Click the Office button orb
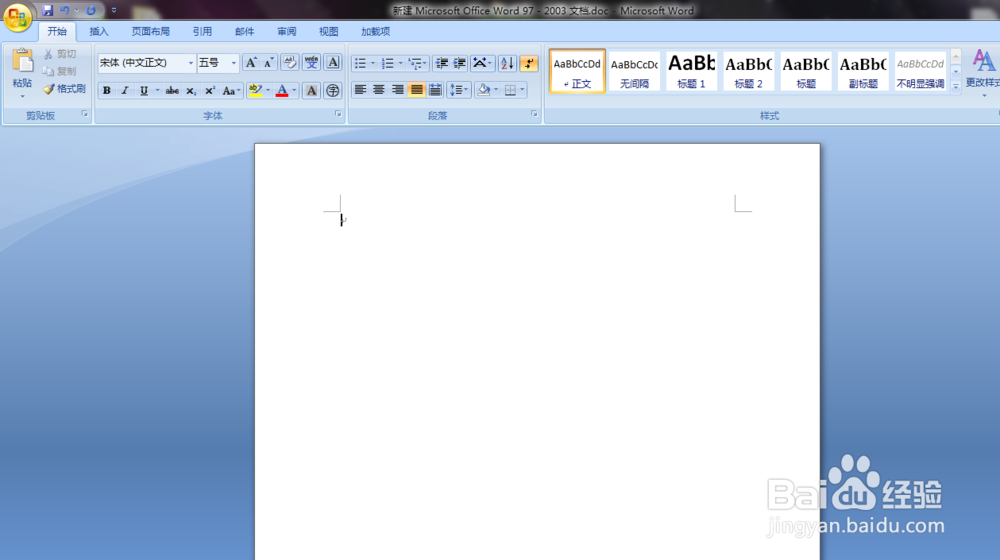1000x560 pixels. click(x=17, y=17)
